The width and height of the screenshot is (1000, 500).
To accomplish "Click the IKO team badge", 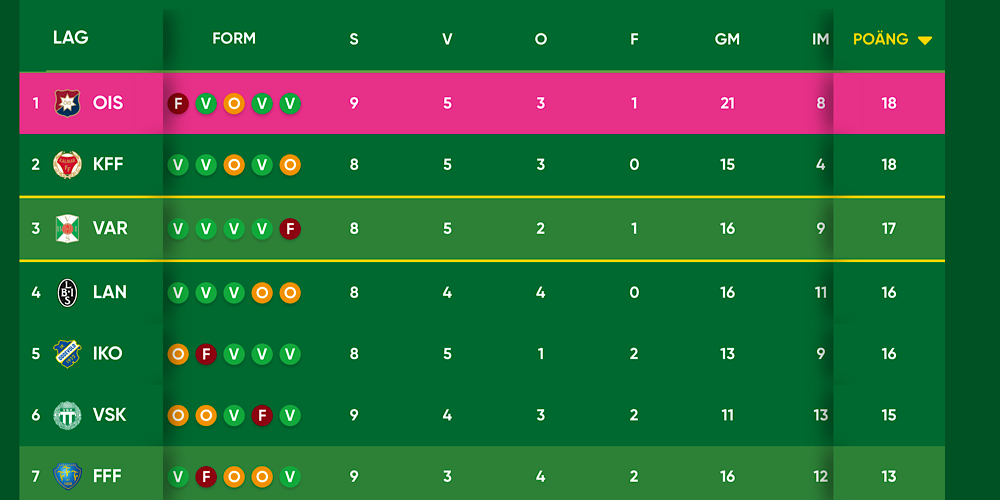I will [67, 354].
